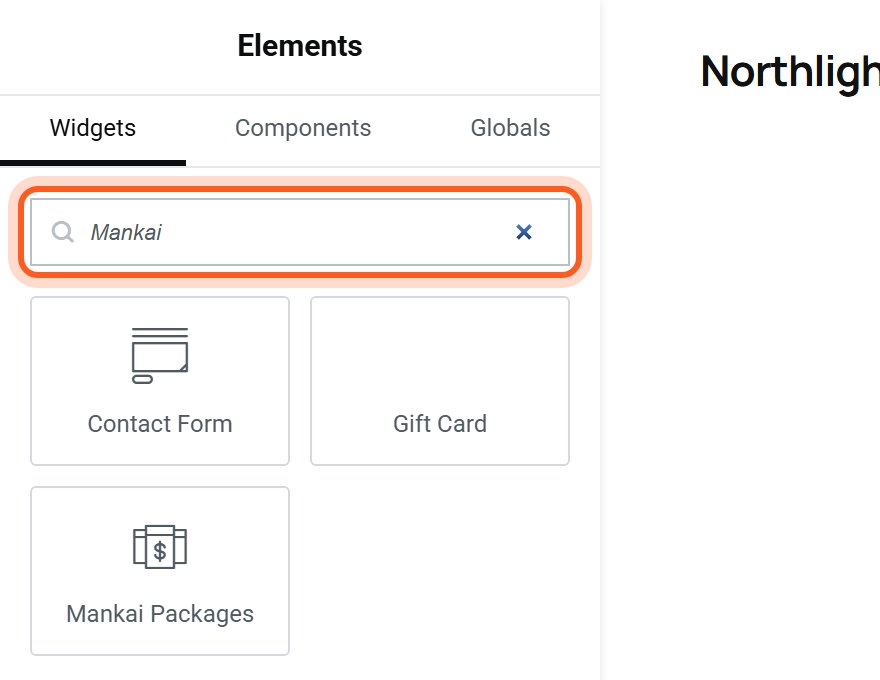The width and height of the screenshot is (880, 680).
Task: Open the Components tab
Action: point(303,128)
